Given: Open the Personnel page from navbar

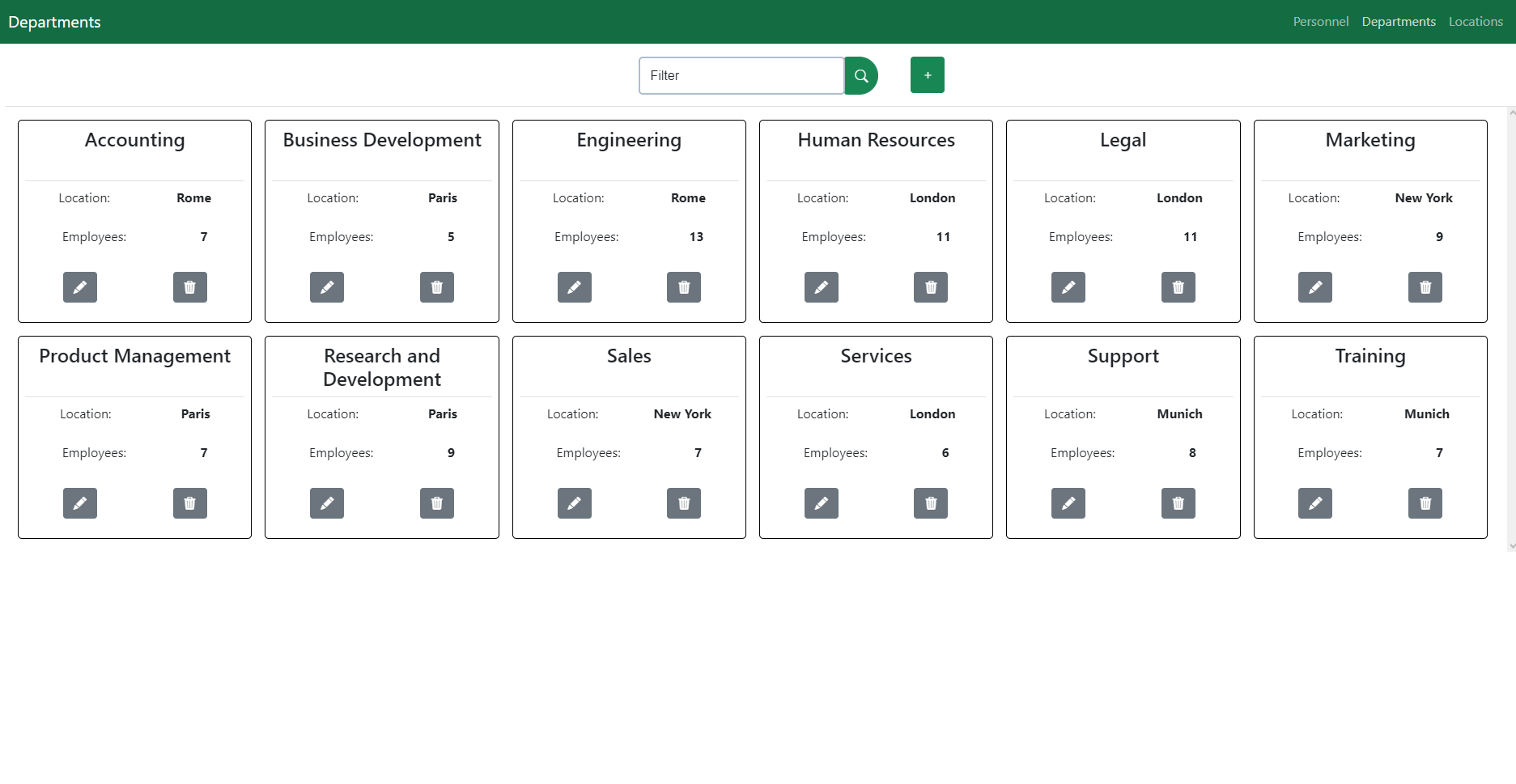Looking at the screenshot, I should [1320, 22].
